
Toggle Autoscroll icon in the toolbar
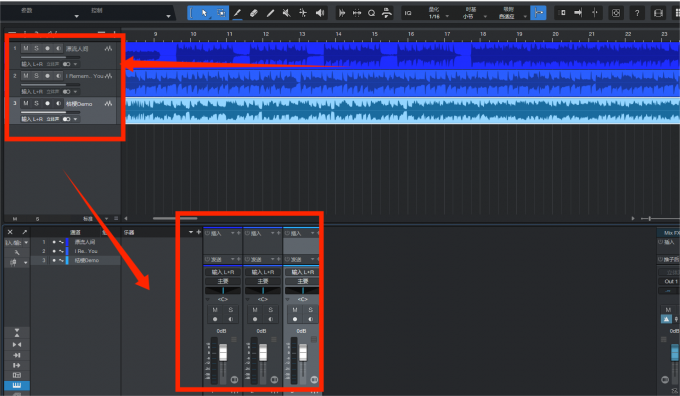click(x=562, y=13)
